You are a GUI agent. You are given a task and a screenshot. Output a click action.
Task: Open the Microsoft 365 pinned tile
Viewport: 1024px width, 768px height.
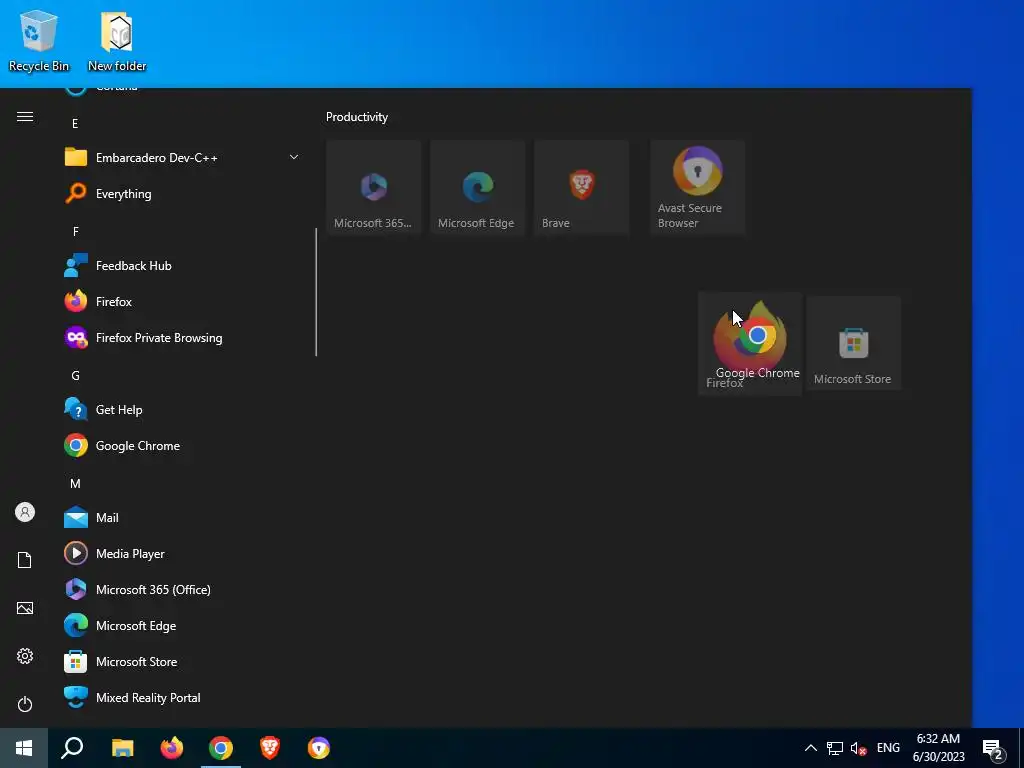[x=374, y=187]
